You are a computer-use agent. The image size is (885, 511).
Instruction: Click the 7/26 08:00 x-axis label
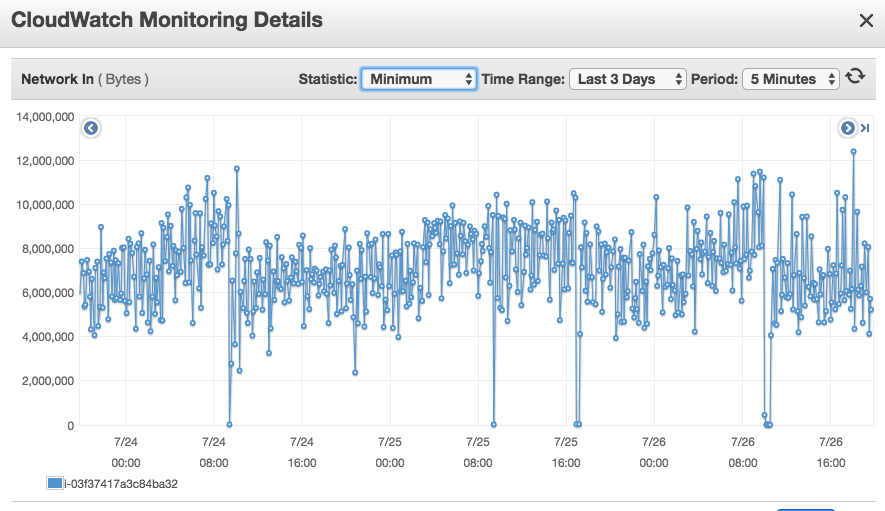tap(742, 452)
